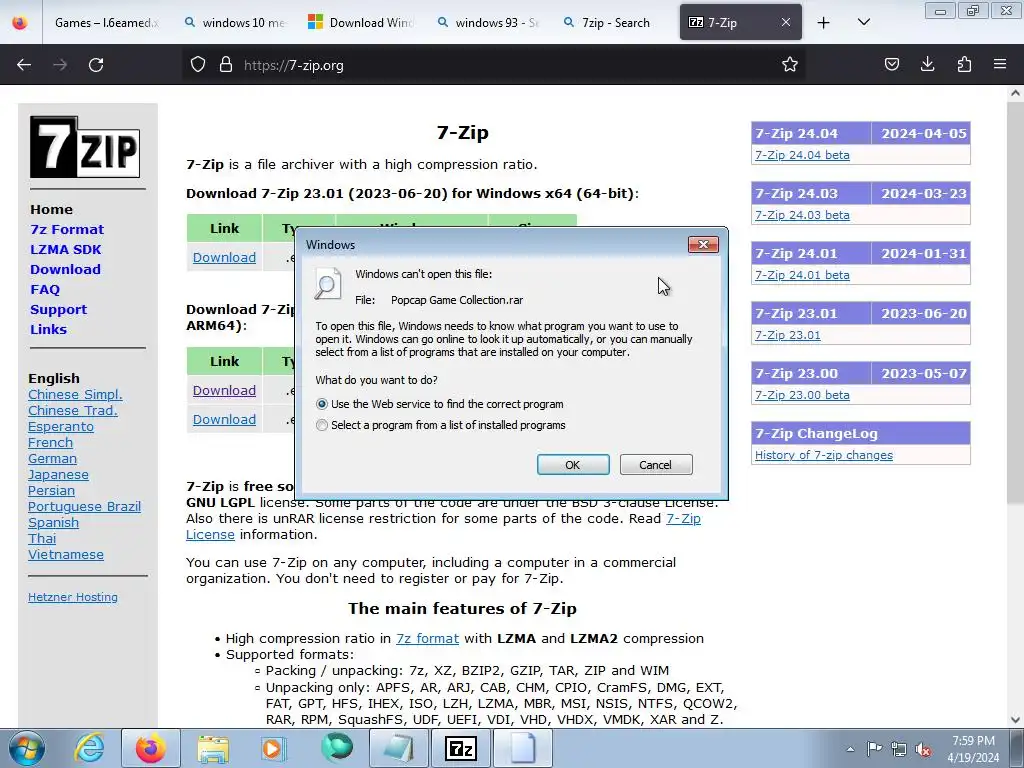The image size is (1024, 768).
Task: Expand the list all tabs chevron
Action: point(864,22)
